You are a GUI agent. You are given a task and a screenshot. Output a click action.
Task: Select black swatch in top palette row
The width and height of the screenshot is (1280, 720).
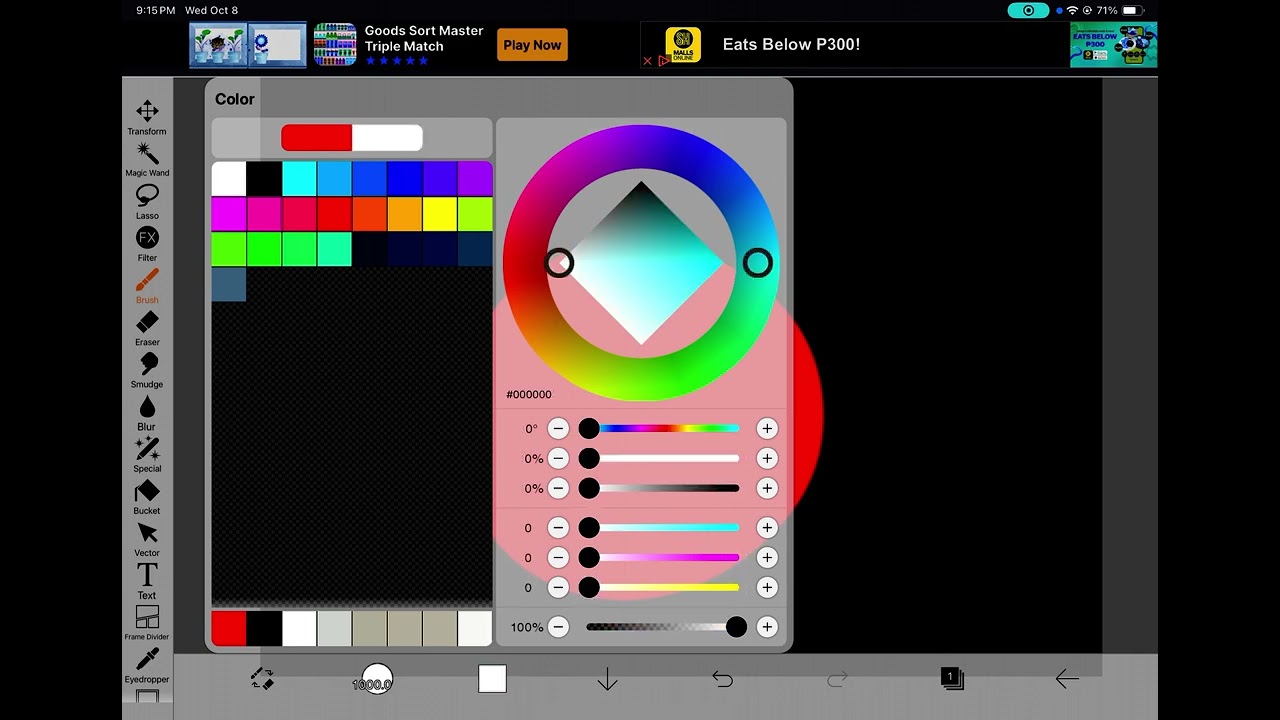264,179
